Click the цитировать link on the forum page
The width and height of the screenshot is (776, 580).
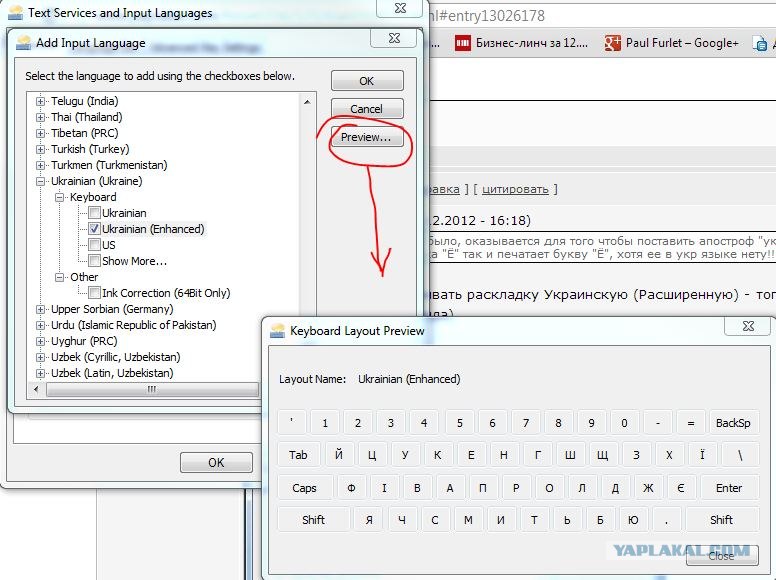click(x=516, y=189)
